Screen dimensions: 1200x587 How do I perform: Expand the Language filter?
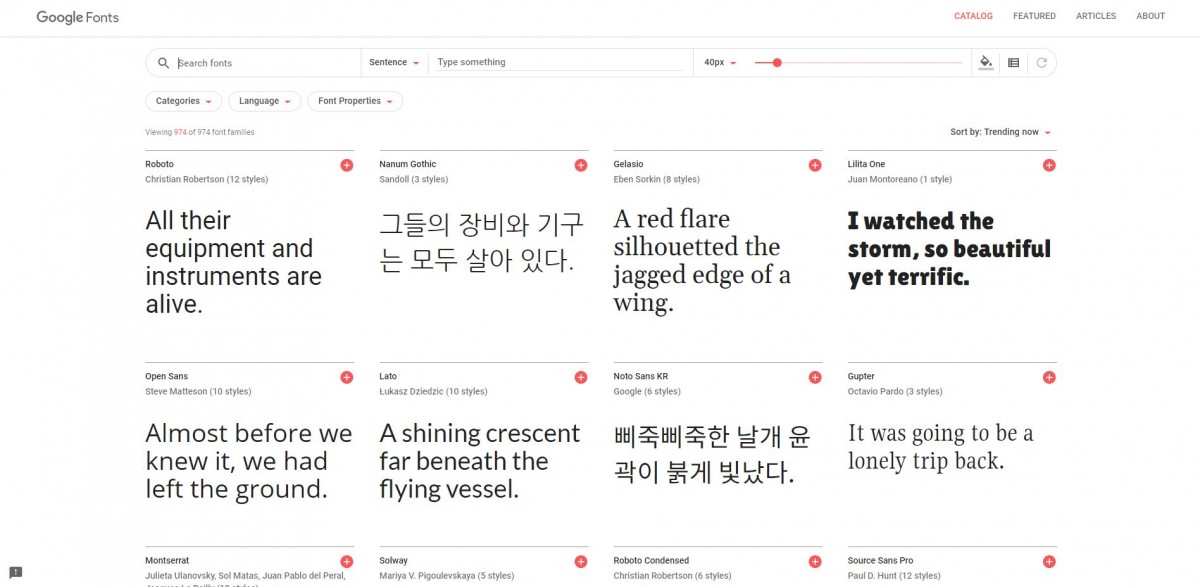(x=265, y=101)
